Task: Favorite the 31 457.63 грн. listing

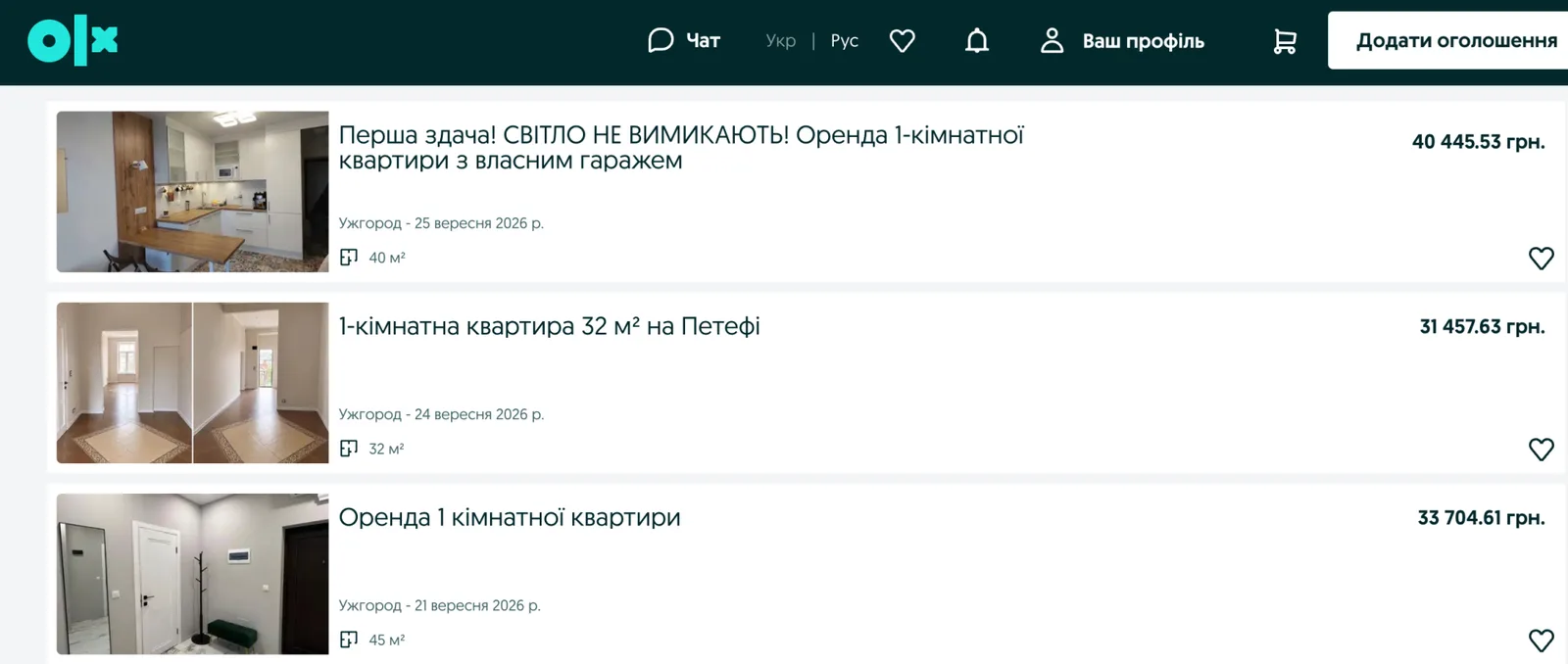Action: point(1541,449)
